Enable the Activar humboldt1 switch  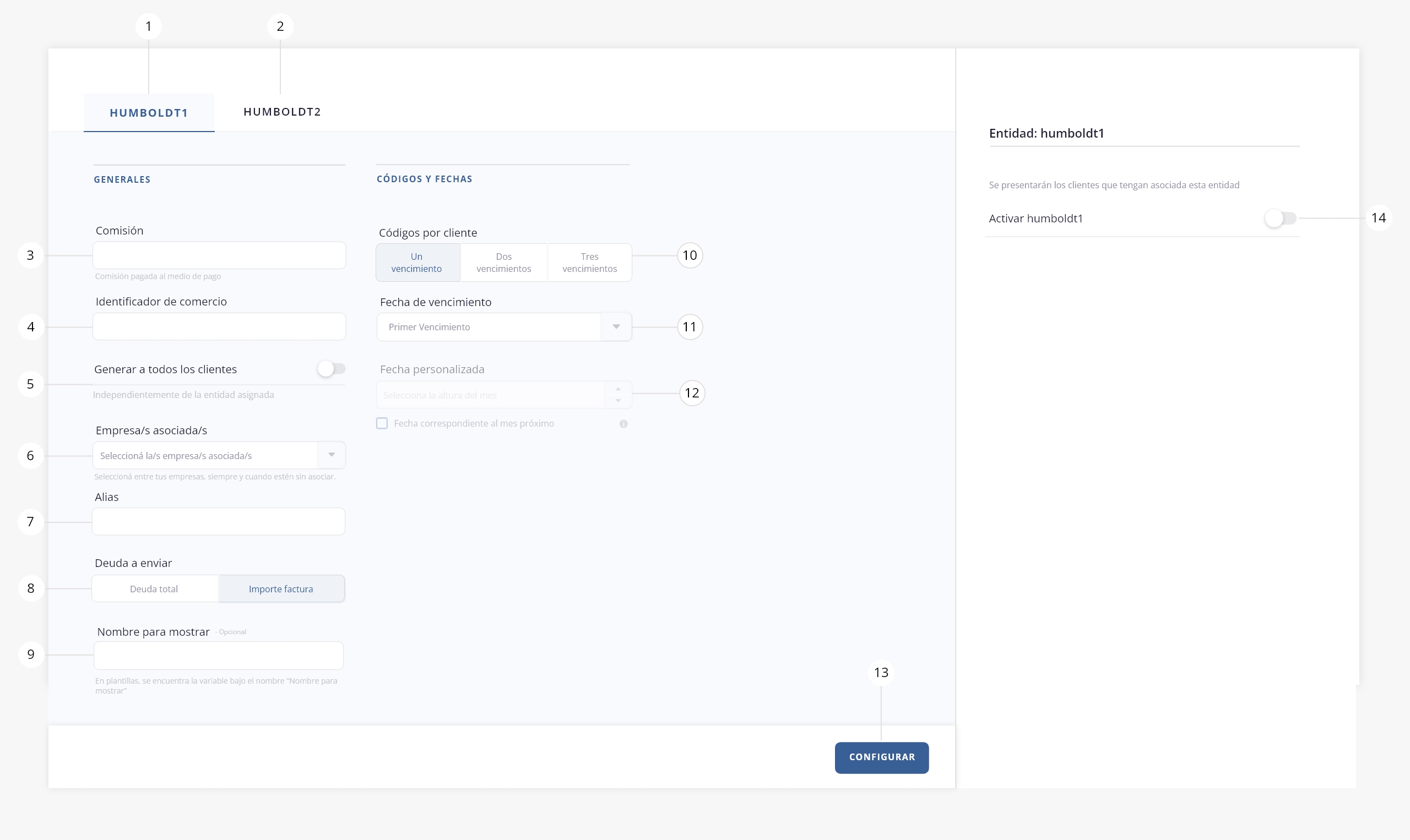(x=1280, y=219)
